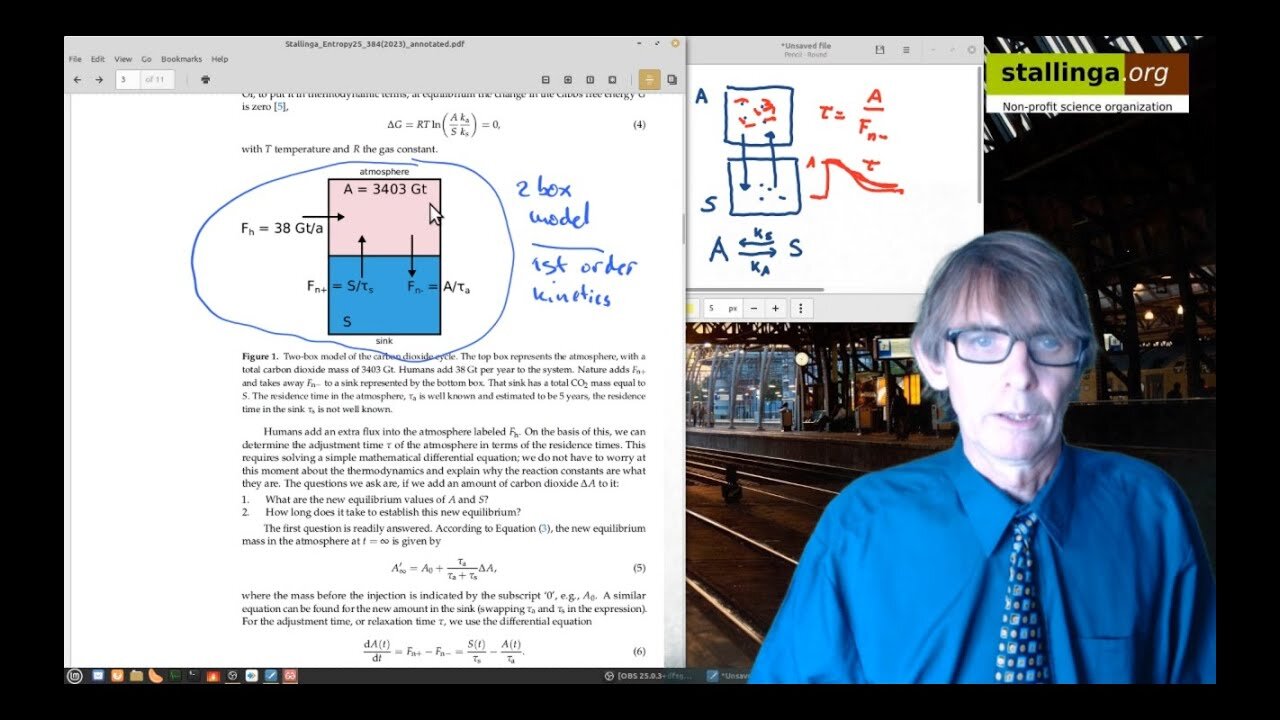The image size is (1280, 720).
Task: Toggle dual page view in PDF viewer
Action: [672, 79]
